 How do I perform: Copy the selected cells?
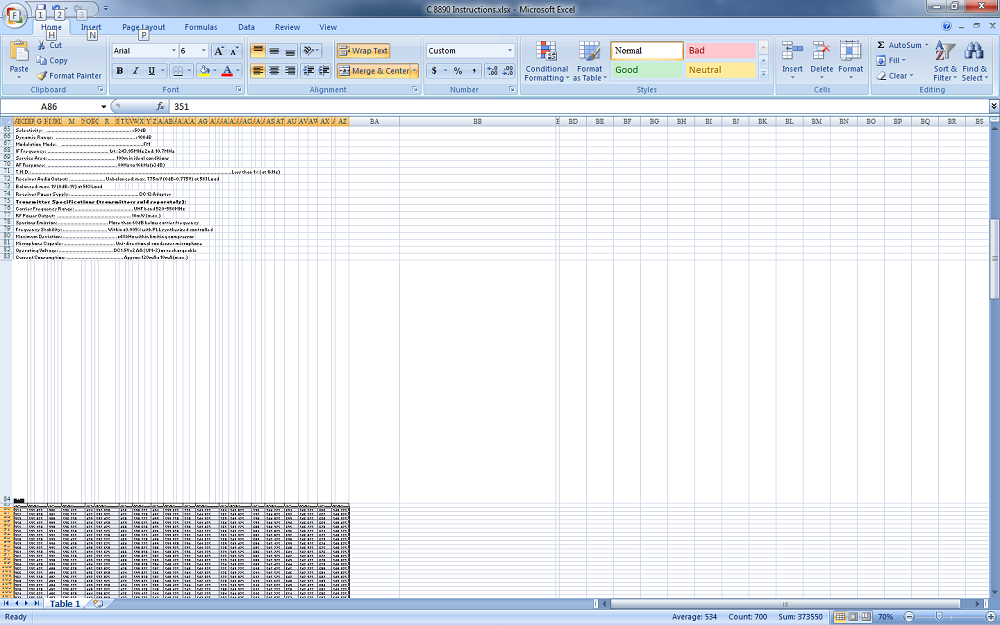[x=52, y=61]
